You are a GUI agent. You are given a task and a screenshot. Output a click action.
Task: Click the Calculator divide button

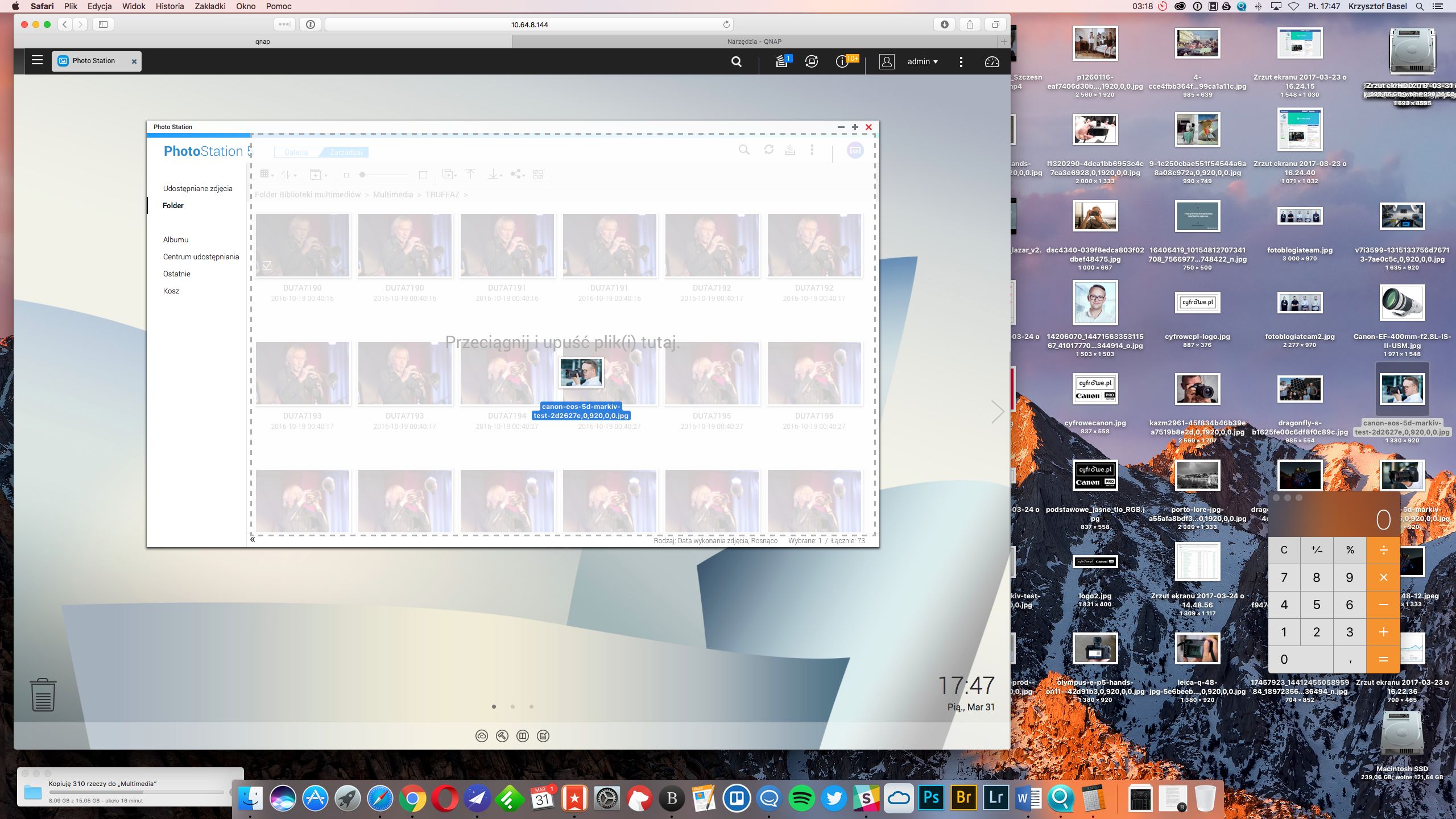pos(1383,550)
